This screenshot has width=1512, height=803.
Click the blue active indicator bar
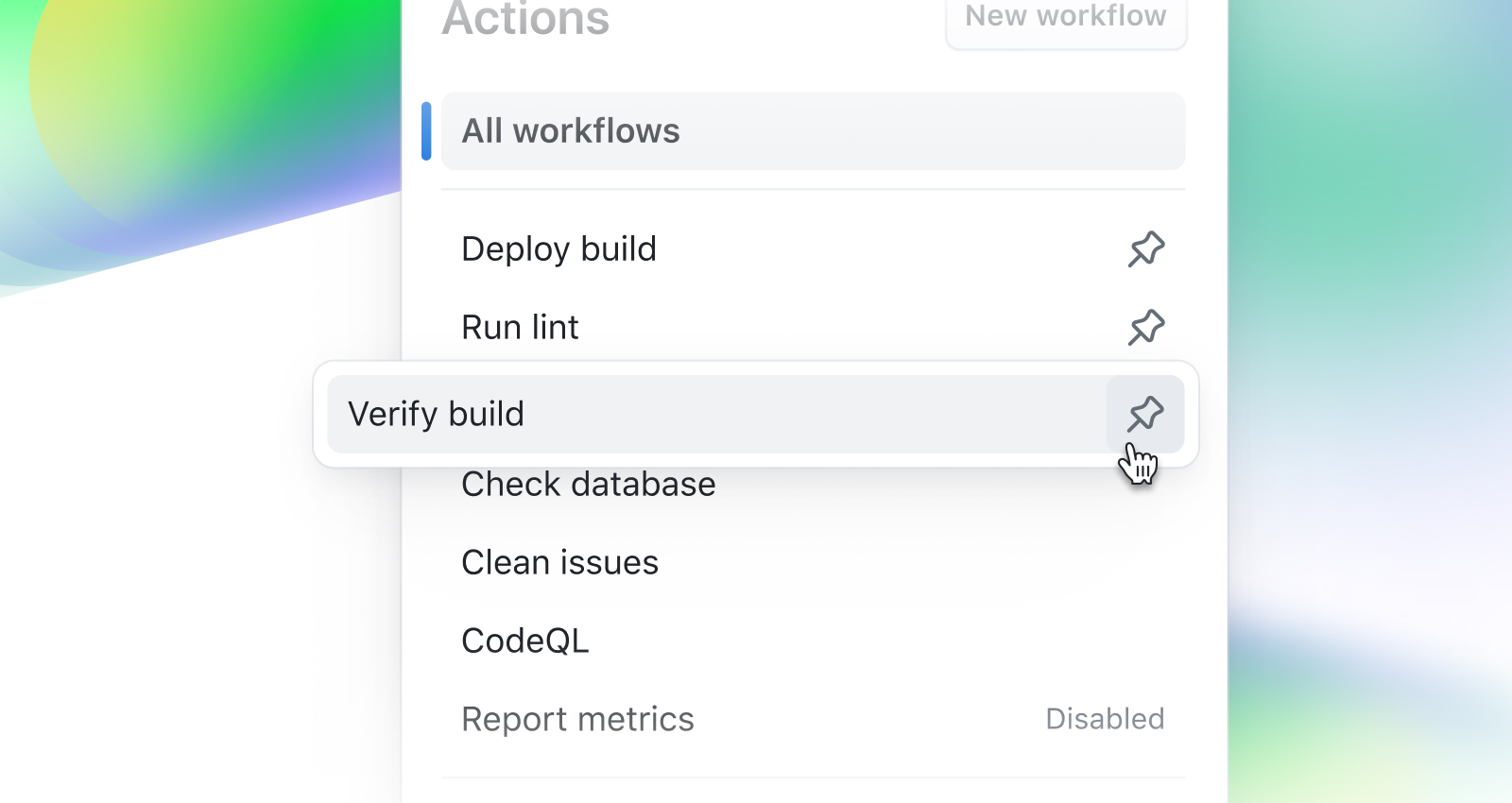click(x=426, y=131)
